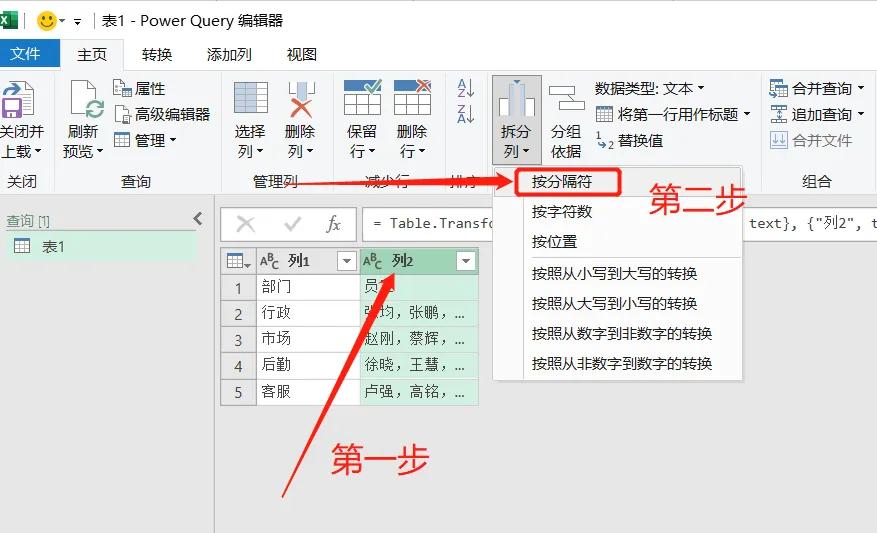Click 替换值 command

(629, 140)
